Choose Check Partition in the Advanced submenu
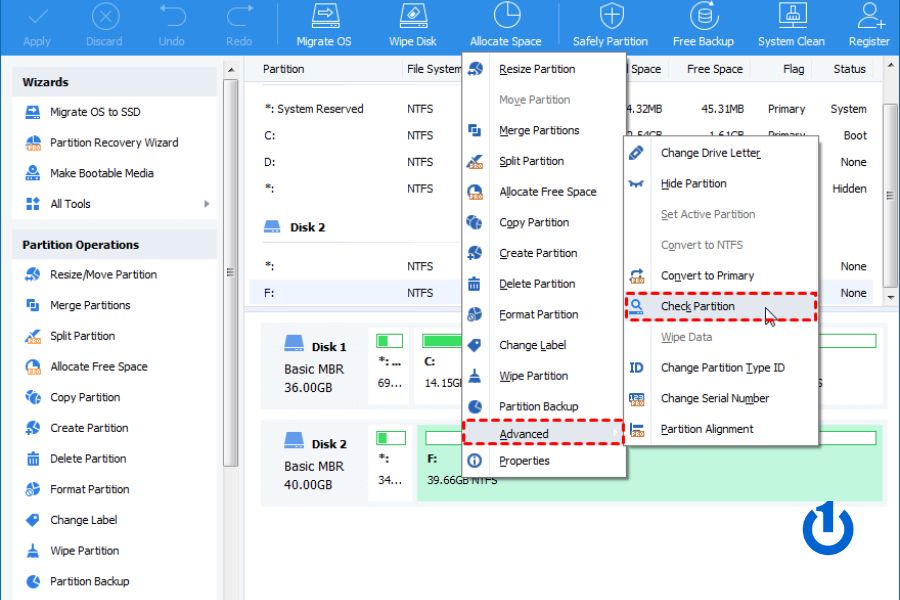 pyautogui.click(x=697, y=306)
